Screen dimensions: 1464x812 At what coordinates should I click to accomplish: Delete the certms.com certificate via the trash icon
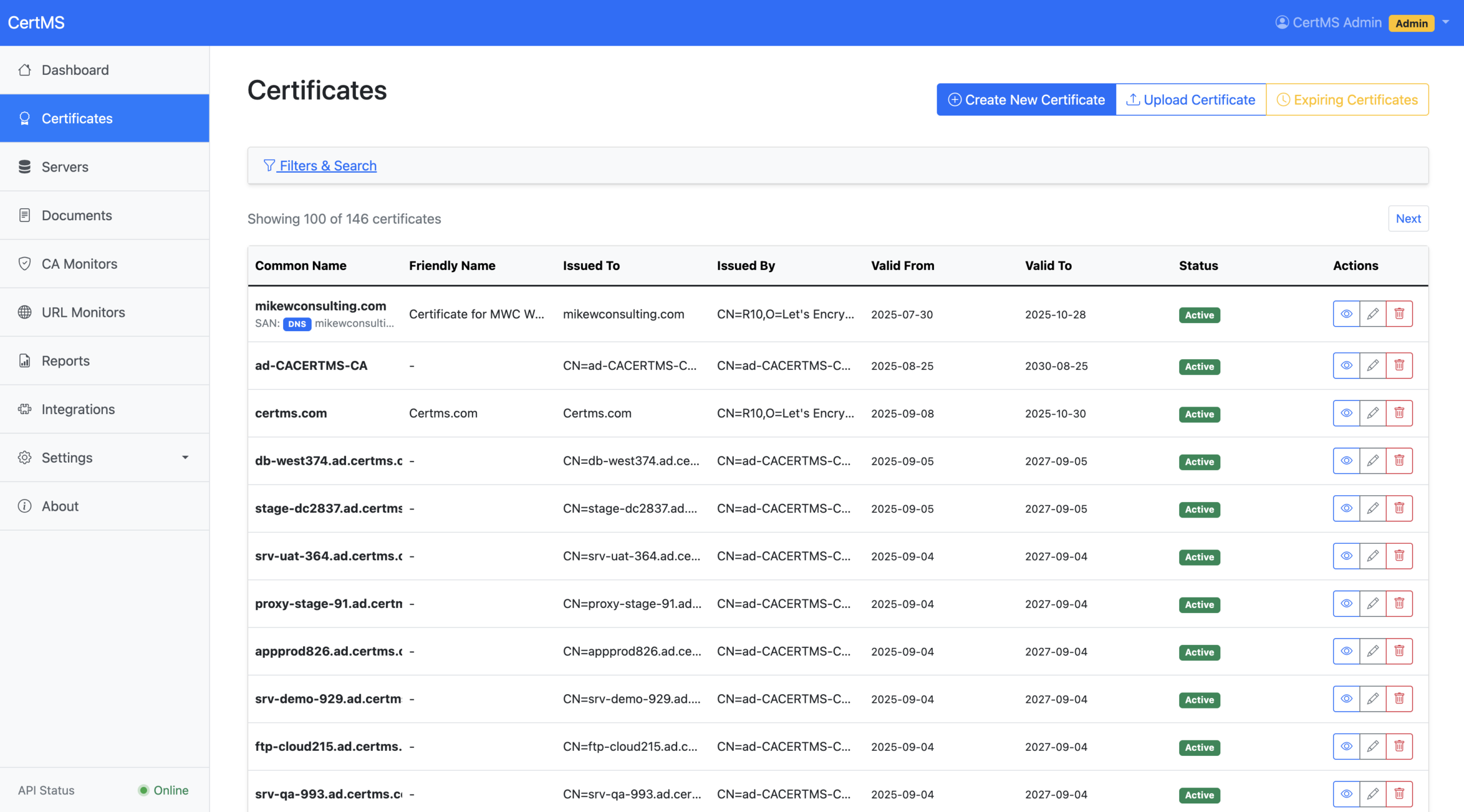[x=1400, y=413]
